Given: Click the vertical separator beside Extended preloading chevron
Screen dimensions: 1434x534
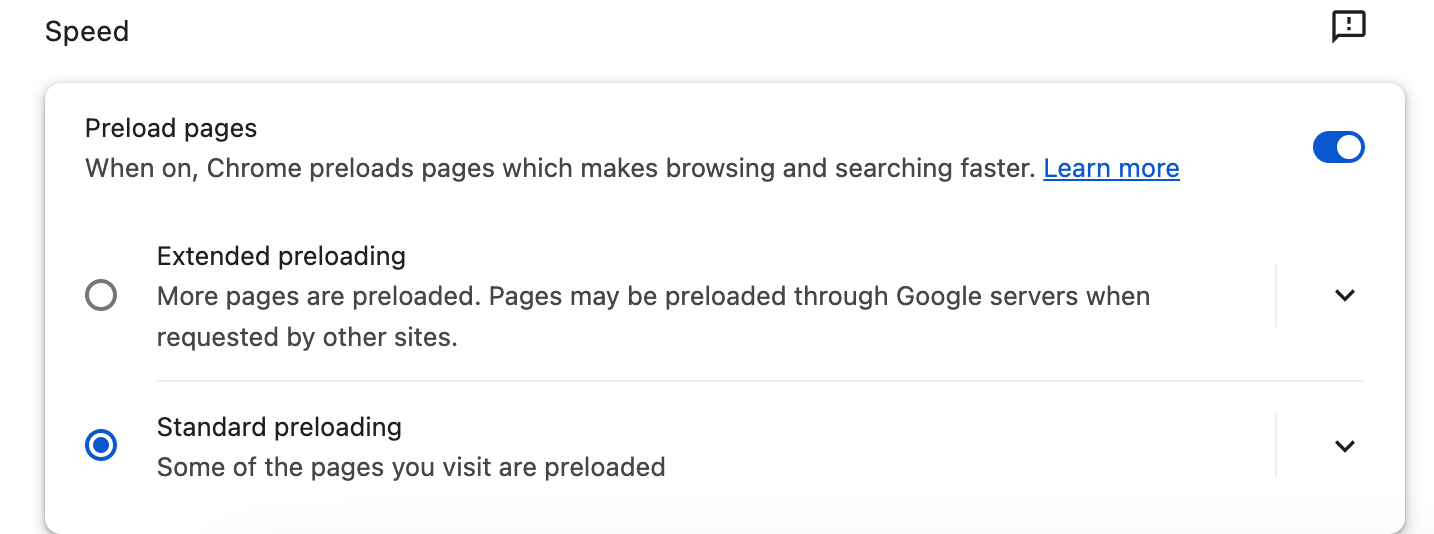Looking at the screenshot, I should (x=1276, y=296).
